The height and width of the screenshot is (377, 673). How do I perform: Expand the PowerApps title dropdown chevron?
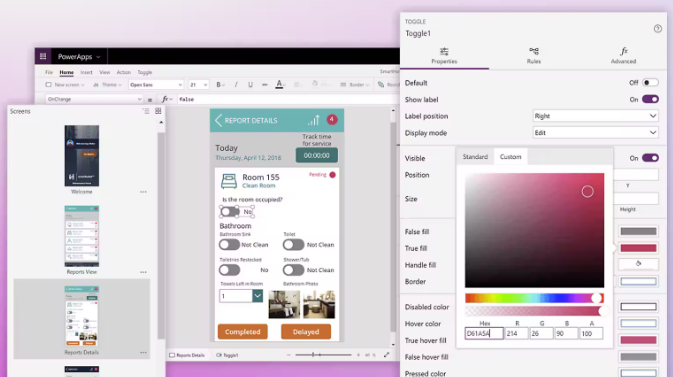tap(98, 57)
